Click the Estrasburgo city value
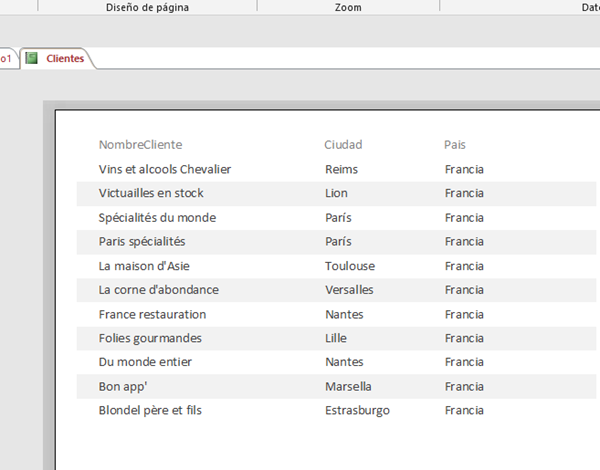 tap(357, 410)
